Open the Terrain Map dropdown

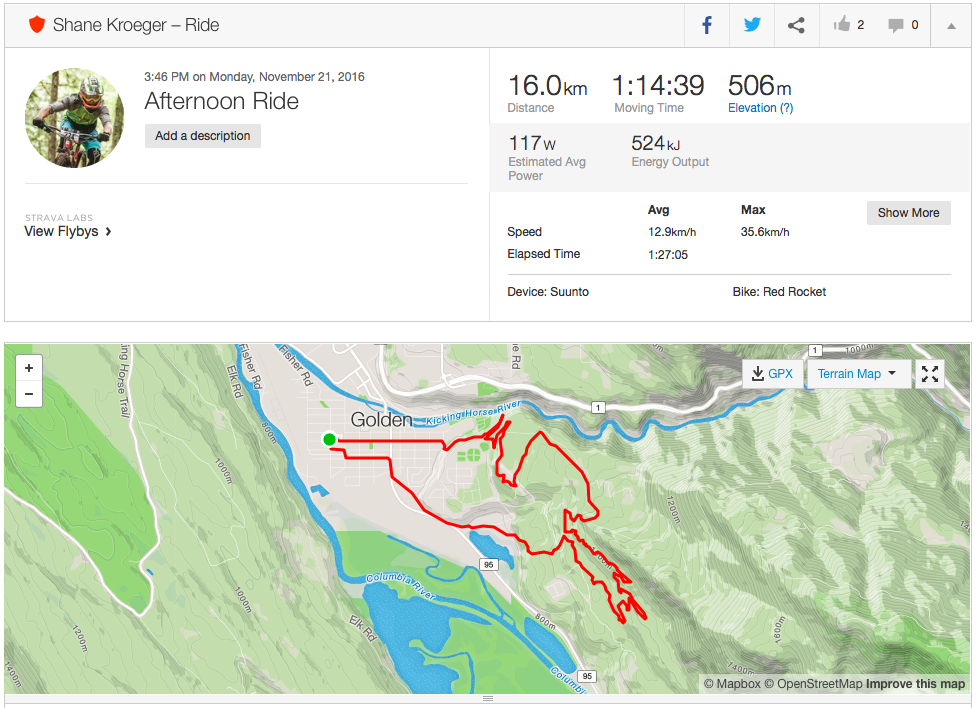click(x=857, y=374)
